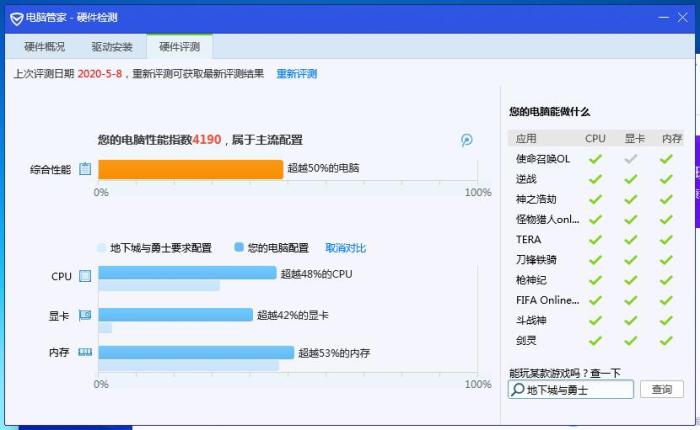The width and height of the screenshot is (700, 430).
Task: Select the TERA game name
Action: [529, 240]
